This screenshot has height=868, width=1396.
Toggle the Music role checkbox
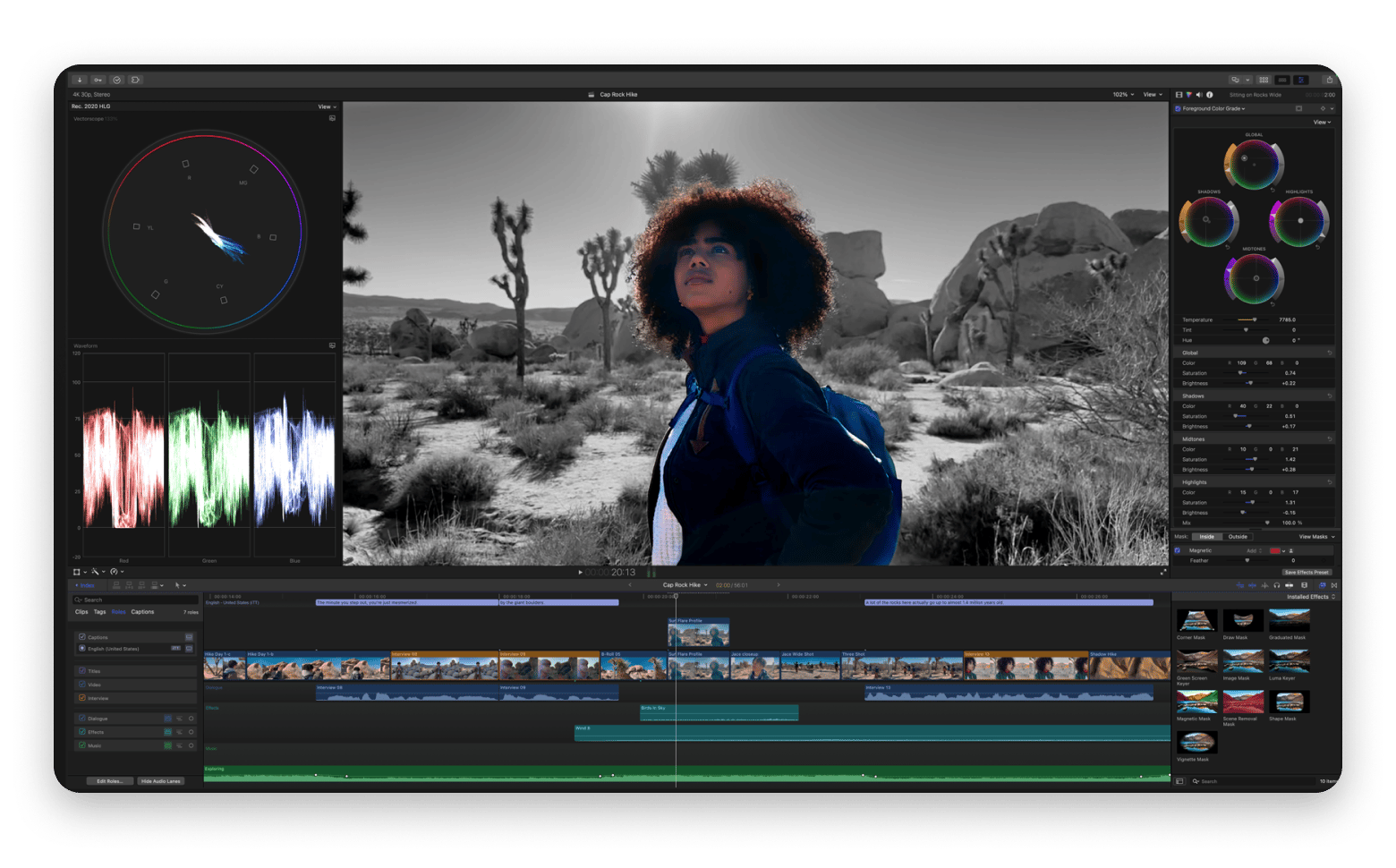[x=82, y=745]
